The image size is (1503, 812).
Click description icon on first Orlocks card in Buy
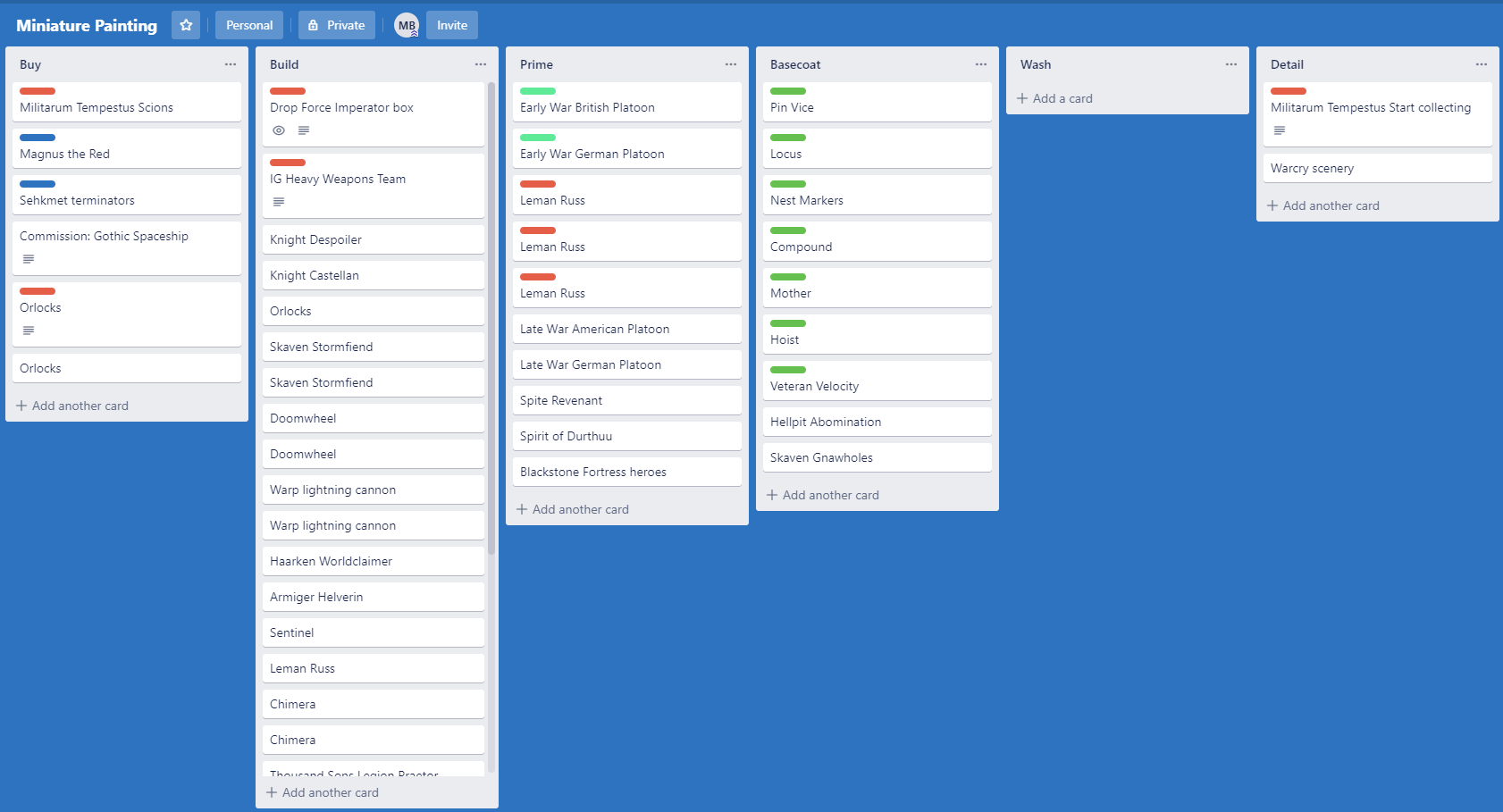point(29,331)
